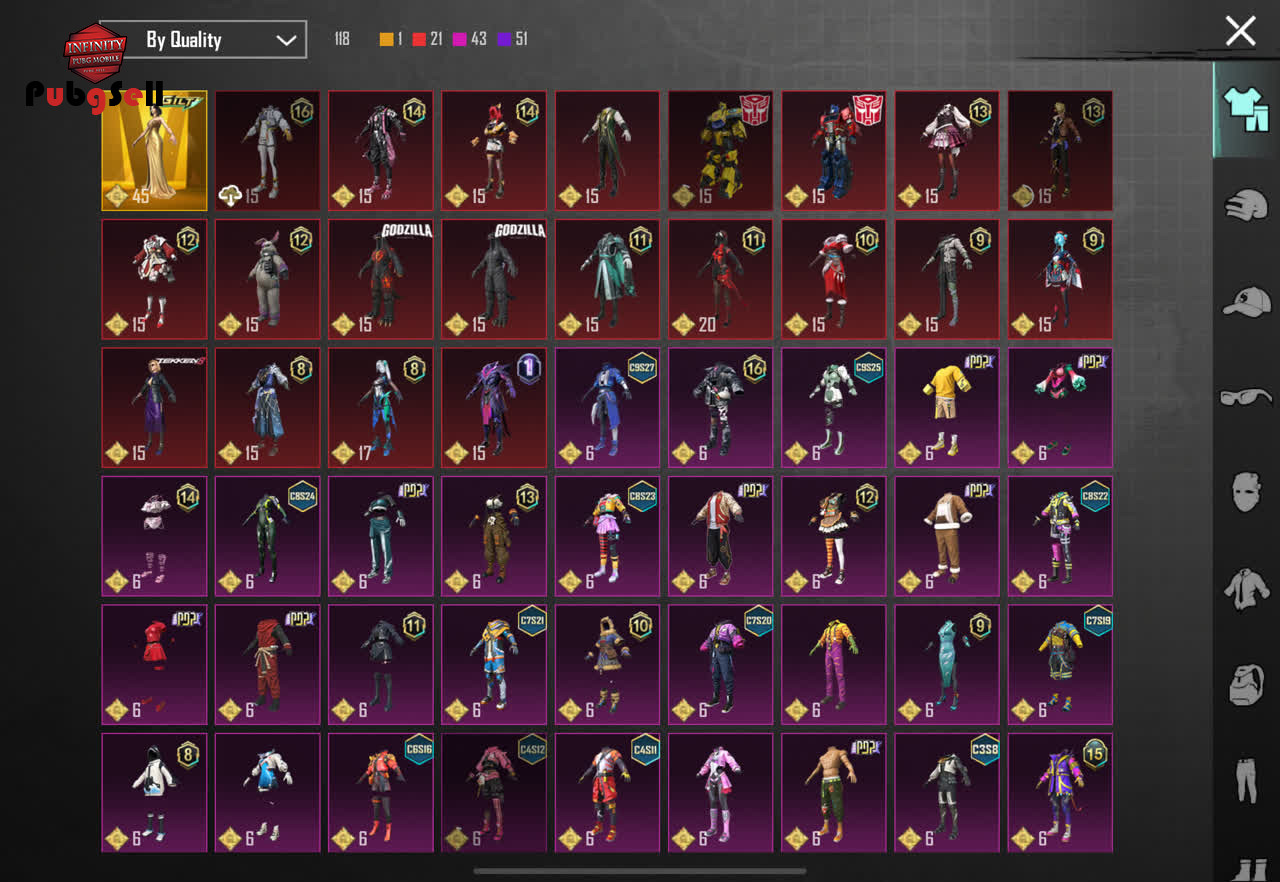Select the backpack category icon

coord(1246,684)
